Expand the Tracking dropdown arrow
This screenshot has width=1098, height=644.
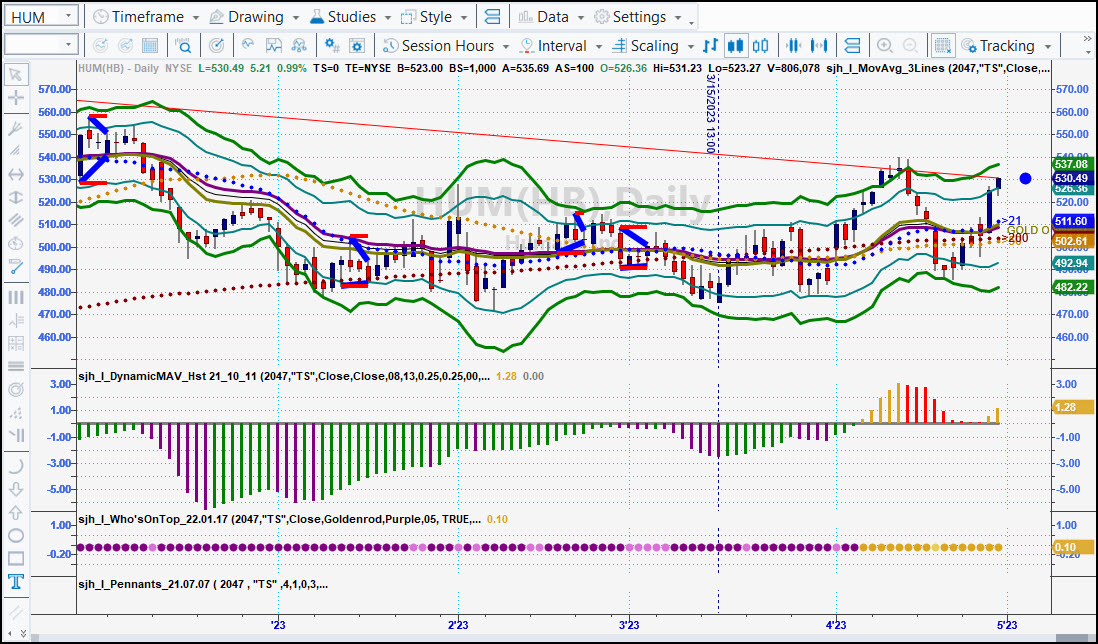click(1048, 47)
